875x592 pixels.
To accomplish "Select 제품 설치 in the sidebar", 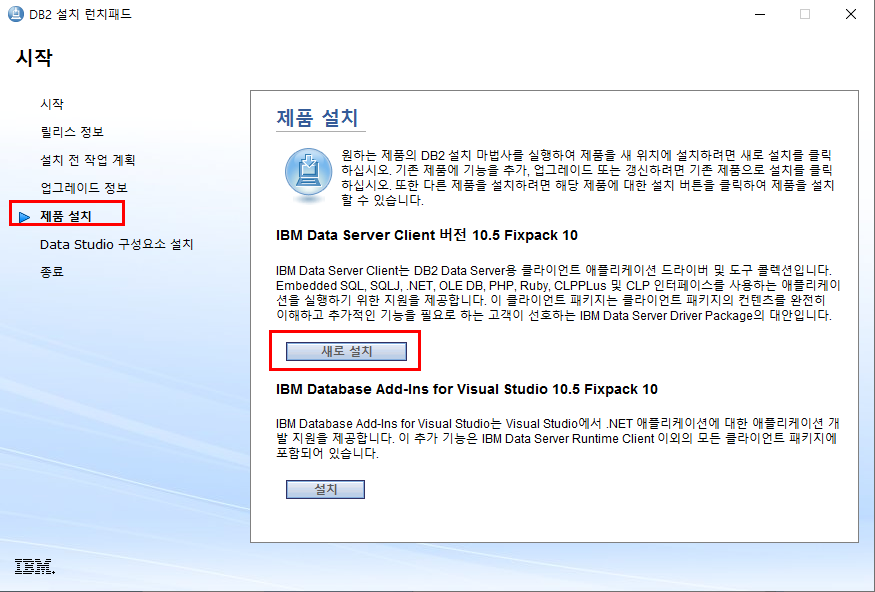I will pos(66,216).
